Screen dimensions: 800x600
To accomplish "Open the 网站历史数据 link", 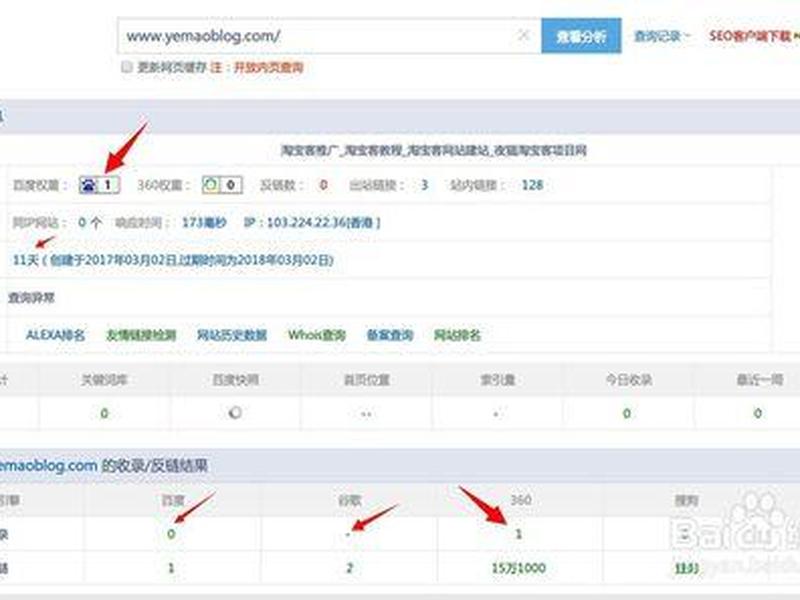I will 232,335.
